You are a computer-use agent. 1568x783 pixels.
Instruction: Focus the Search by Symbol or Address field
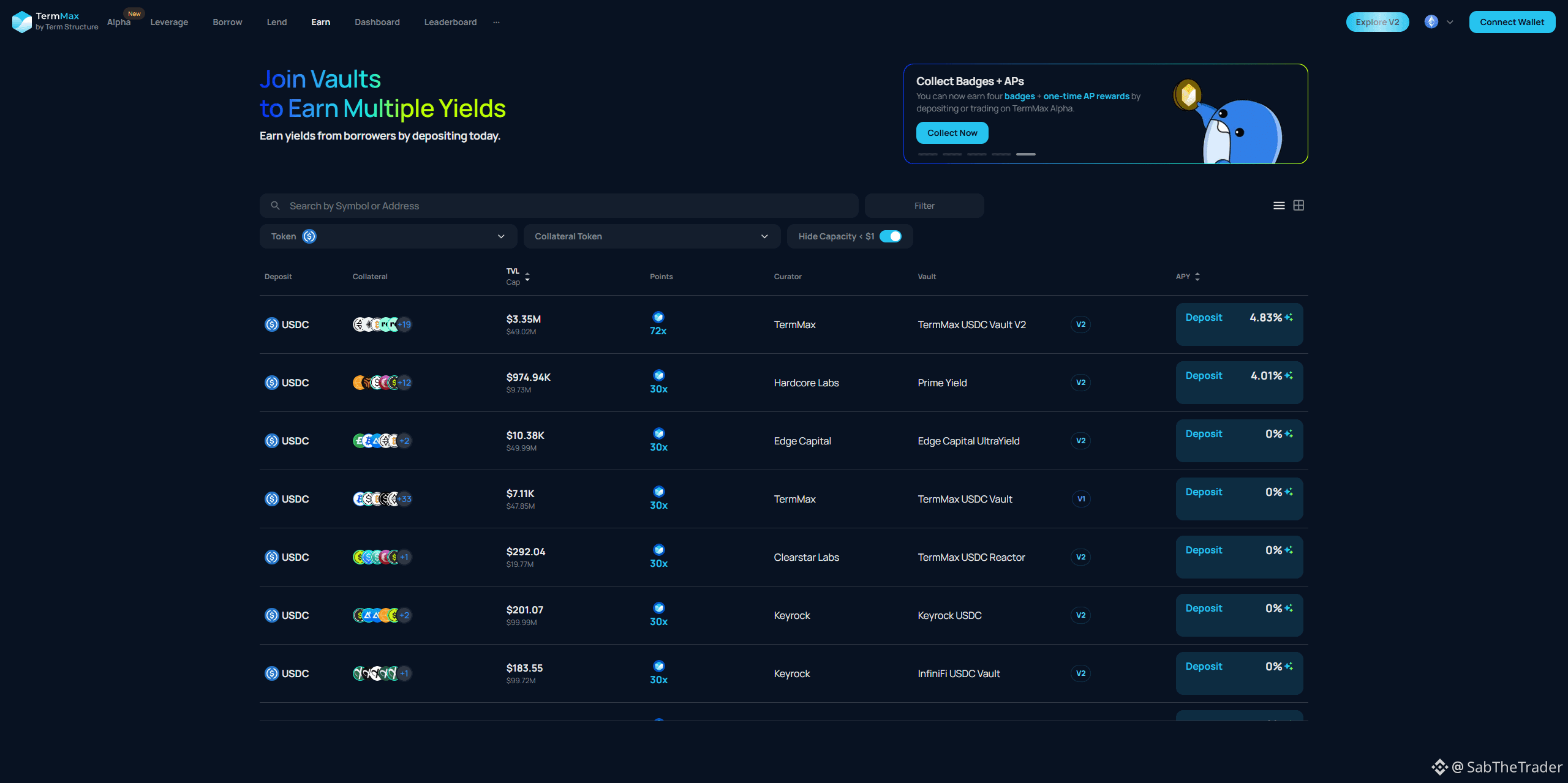(x=559, y=206)
